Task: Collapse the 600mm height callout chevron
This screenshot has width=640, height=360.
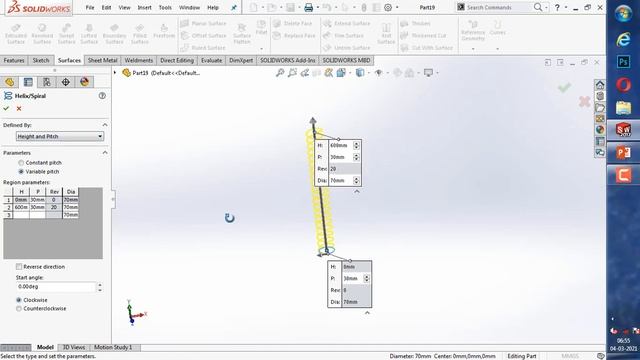Action: [357, 191]
